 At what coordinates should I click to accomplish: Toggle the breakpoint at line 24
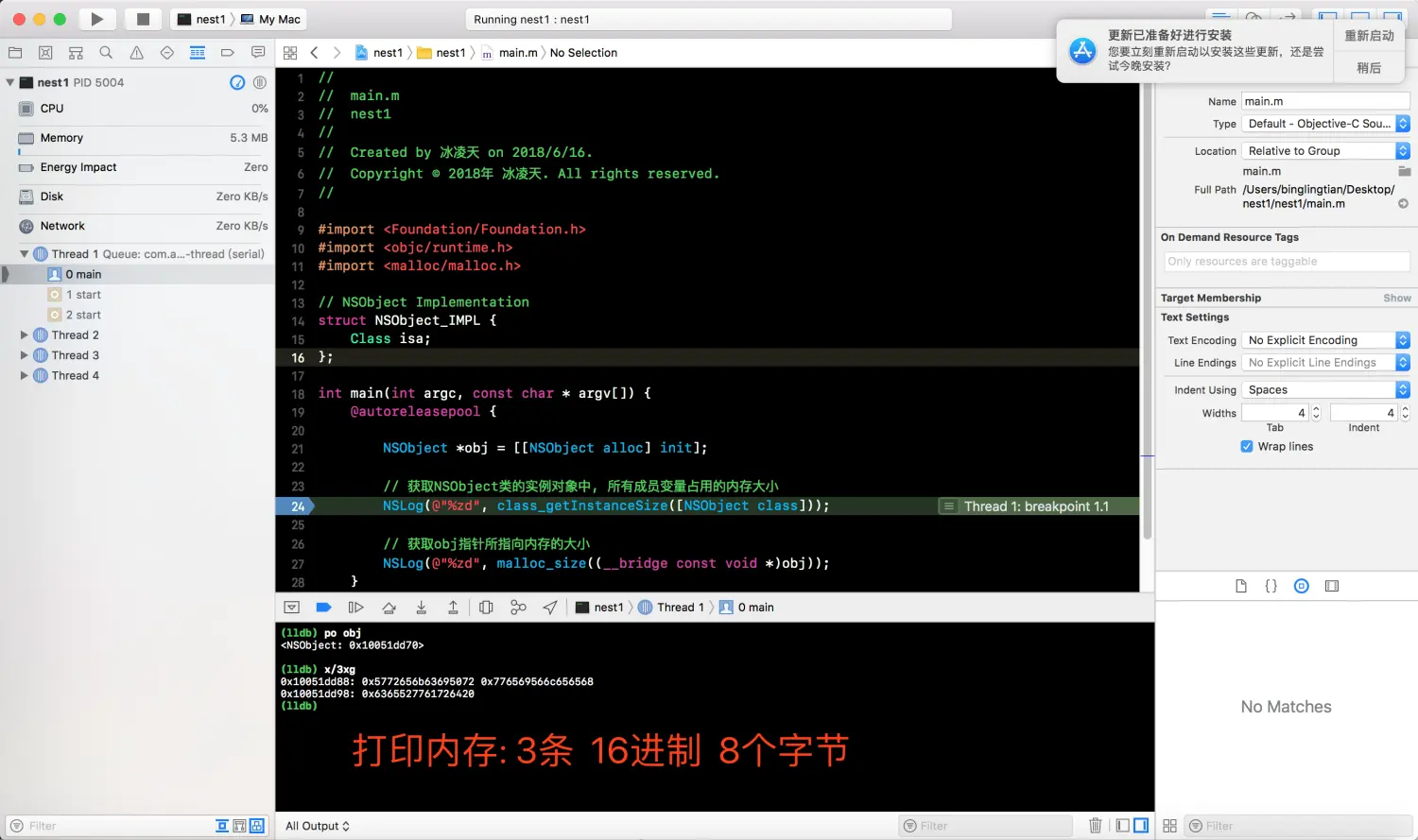click(295, 506)
